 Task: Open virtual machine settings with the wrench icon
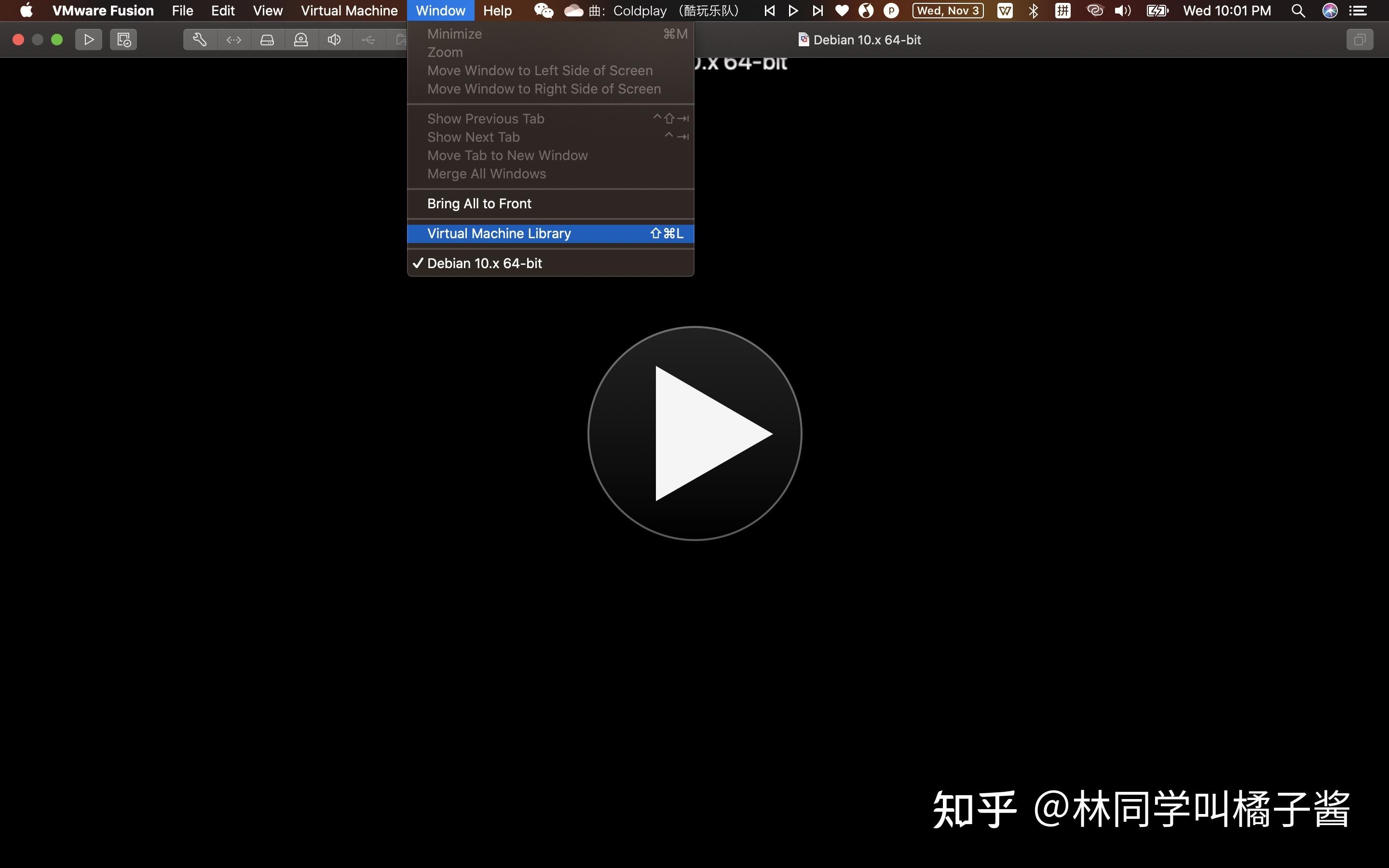(199, 40)
